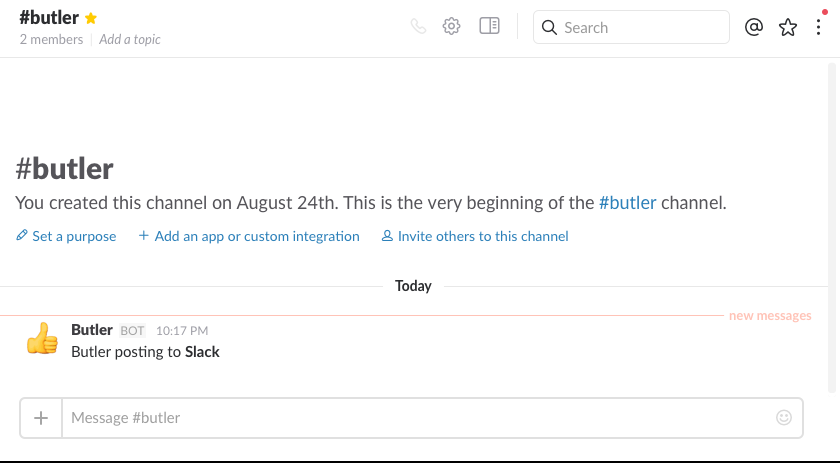Unstar the #butler channel yellow star

tap(91, 18)
